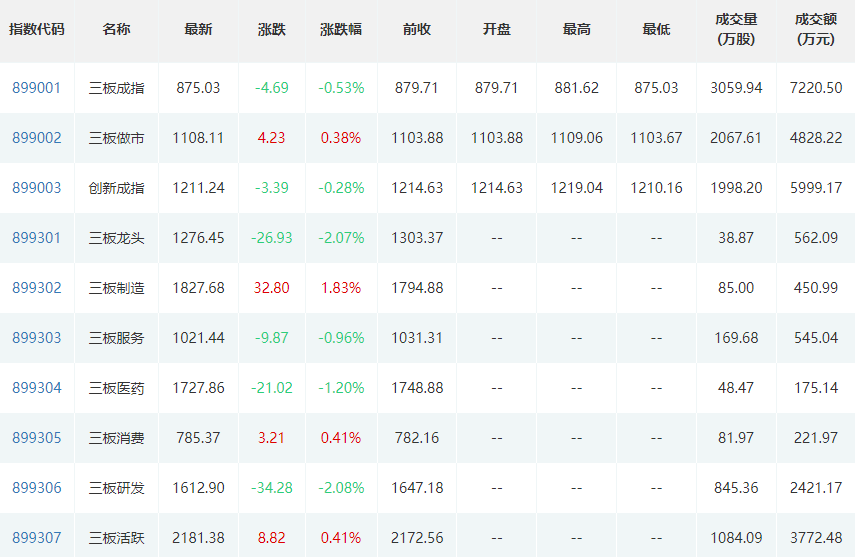Open index code 899304 link
The height and width of the screenshot is (557, 855).
pyautogui.click(x=37, y=388)
